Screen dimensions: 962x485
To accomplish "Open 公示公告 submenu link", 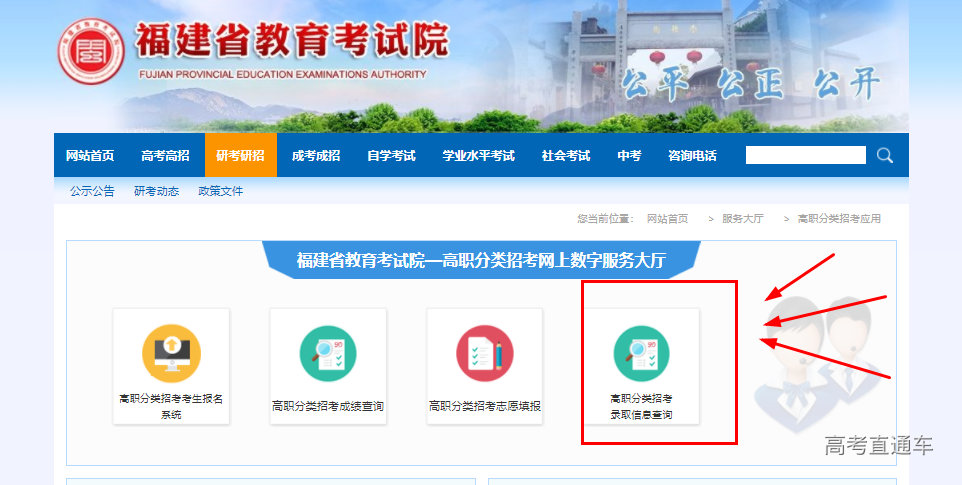I will point(92,191).
